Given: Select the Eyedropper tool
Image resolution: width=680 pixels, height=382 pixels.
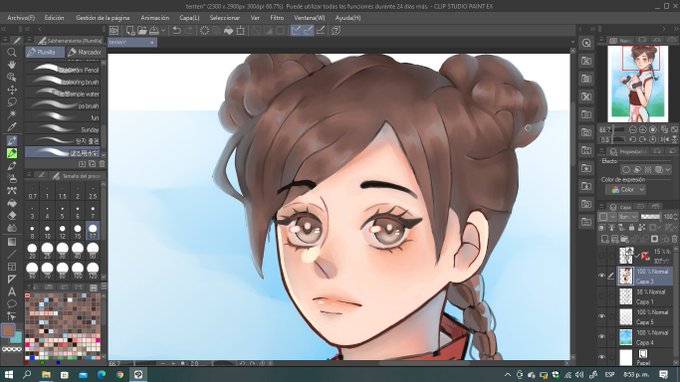Looking at the screenshot, I should point(12,127).
